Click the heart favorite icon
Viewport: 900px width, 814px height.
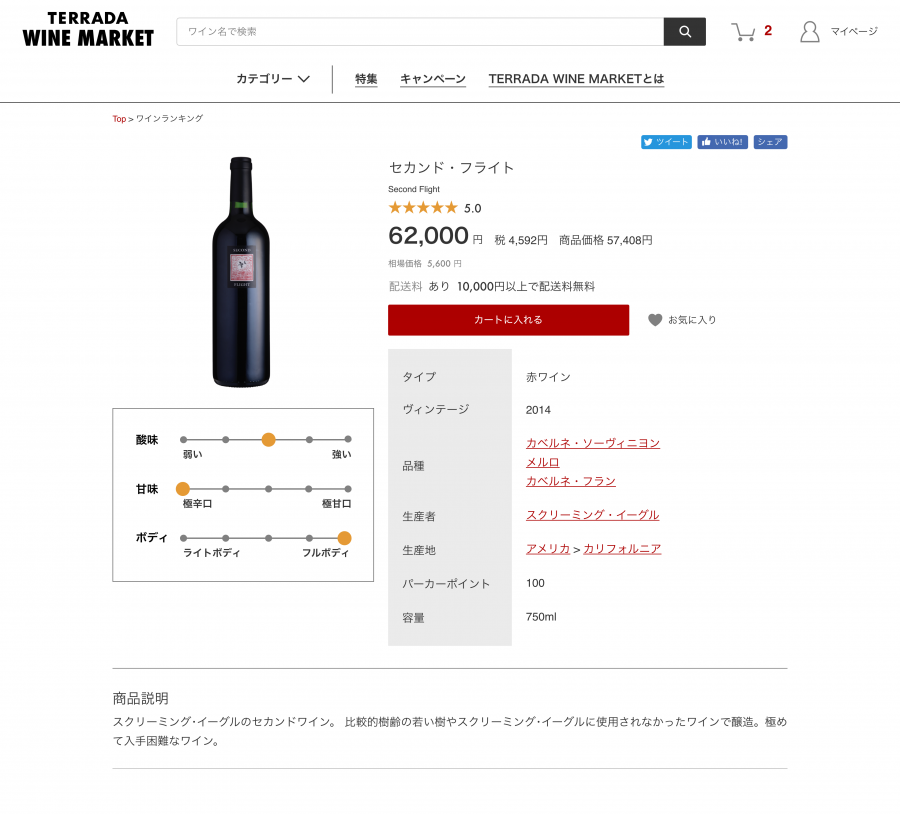click(655, 320)
